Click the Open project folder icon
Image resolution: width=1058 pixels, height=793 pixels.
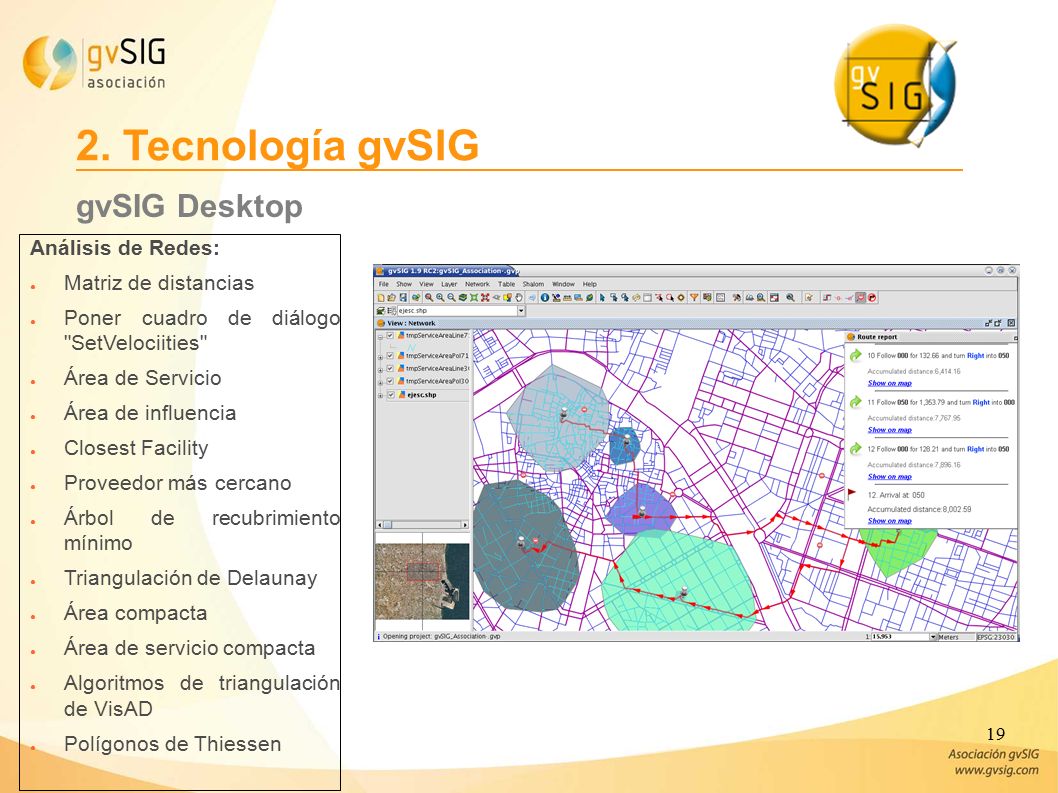tap(391, 298)
